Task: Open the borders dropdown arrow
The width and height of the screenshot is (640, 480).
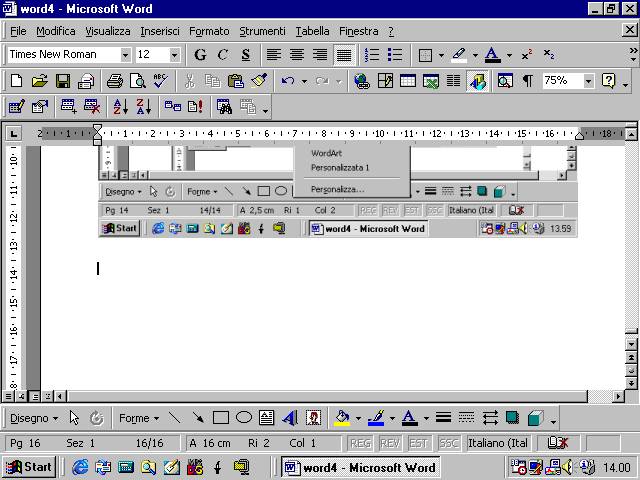Action: (x=441, y=55)
